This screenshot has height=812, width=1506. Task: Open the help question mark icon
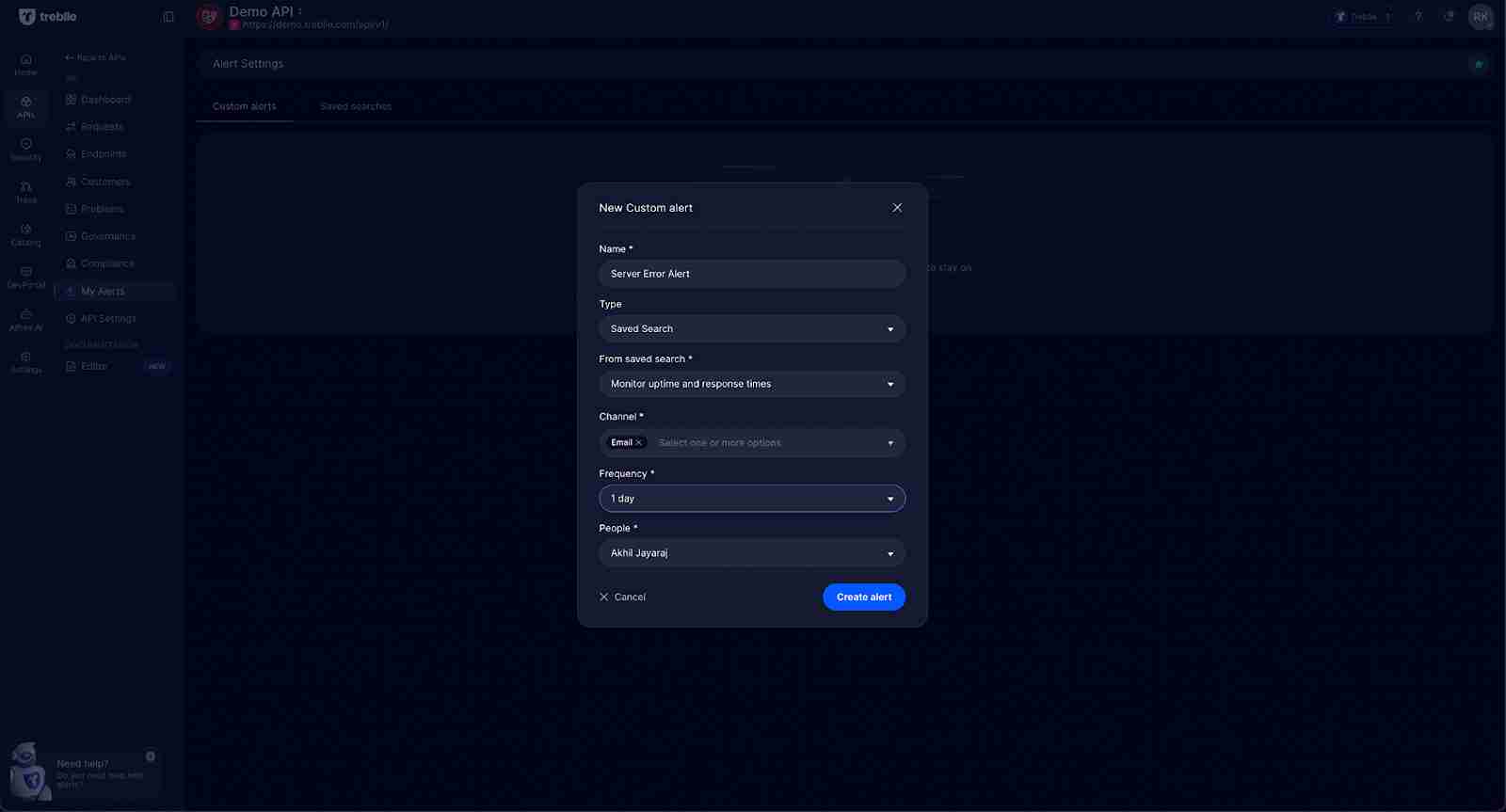[1418, 17]
